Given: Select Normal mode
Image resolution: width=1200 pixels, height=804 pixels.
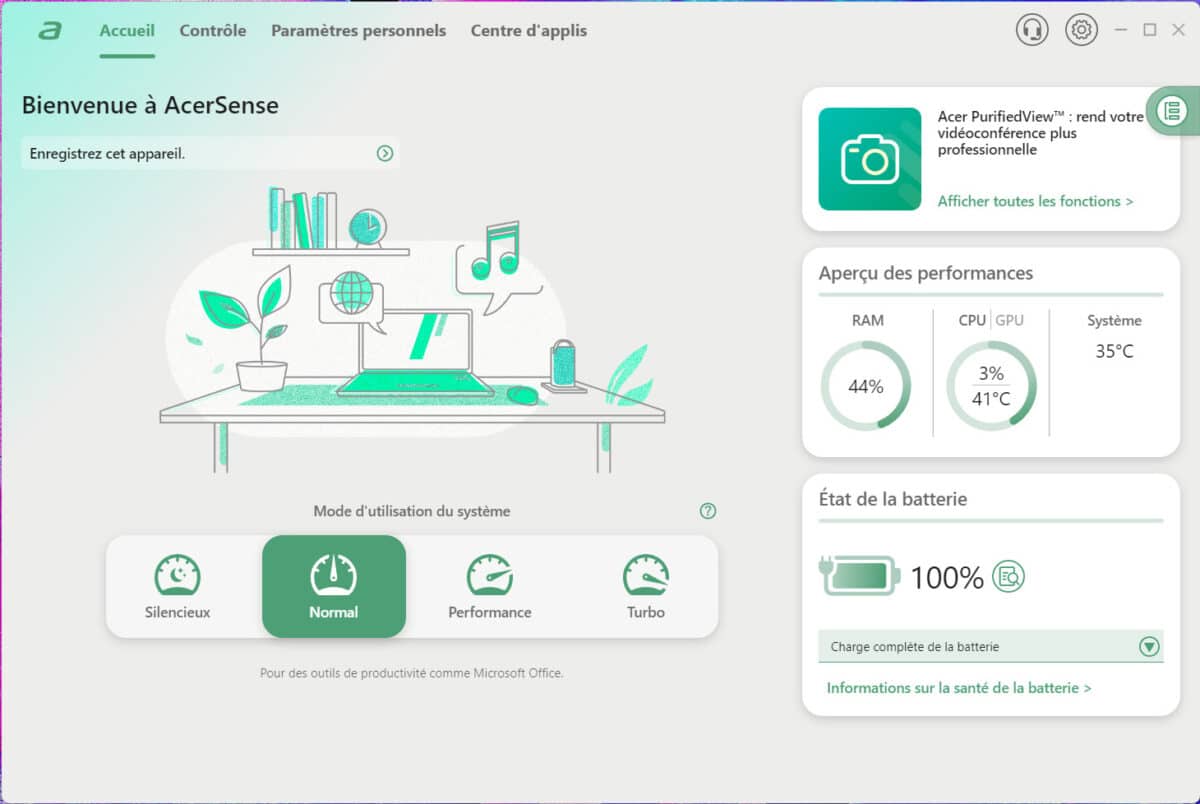Looking at the screenshot, I should point(334,587).
